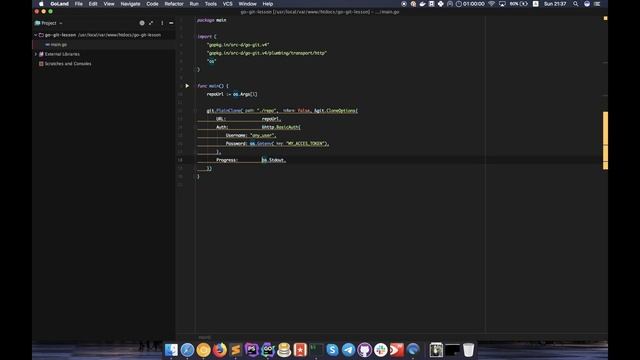Viewport: 640px width, 360px height.
Task: Click battery indicator in menu bar
Action: [518, 4]
